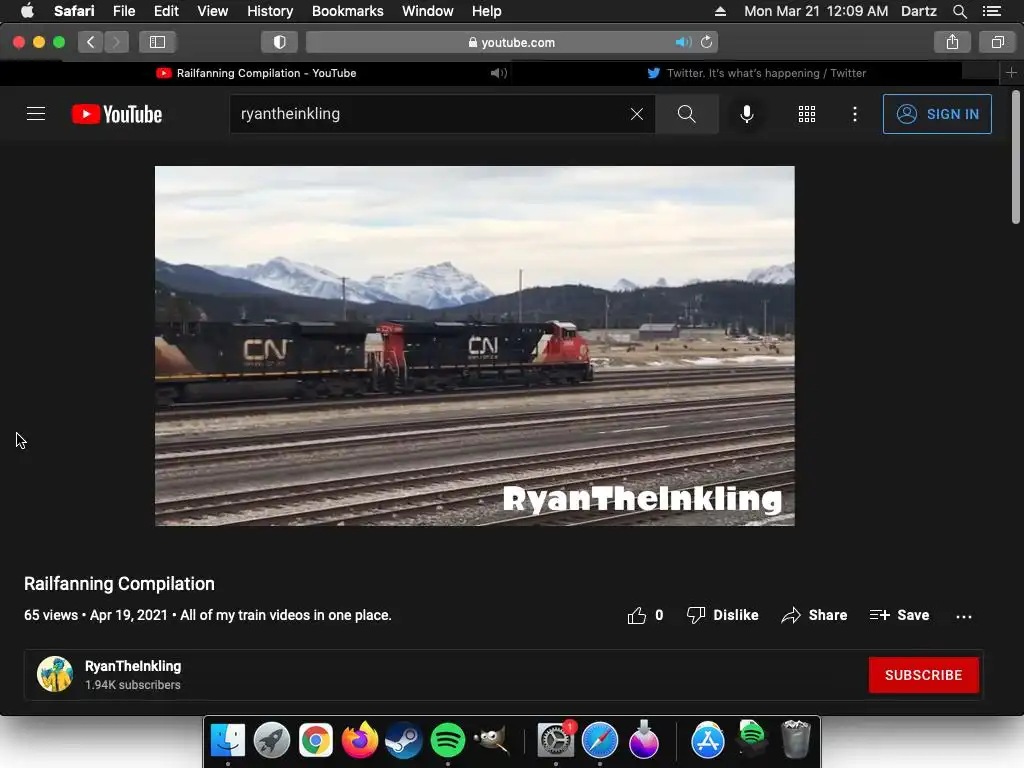Viewport: 1024px width, 768px height.
Task: Open the purple ball app in the Dock
Action: 644,740
